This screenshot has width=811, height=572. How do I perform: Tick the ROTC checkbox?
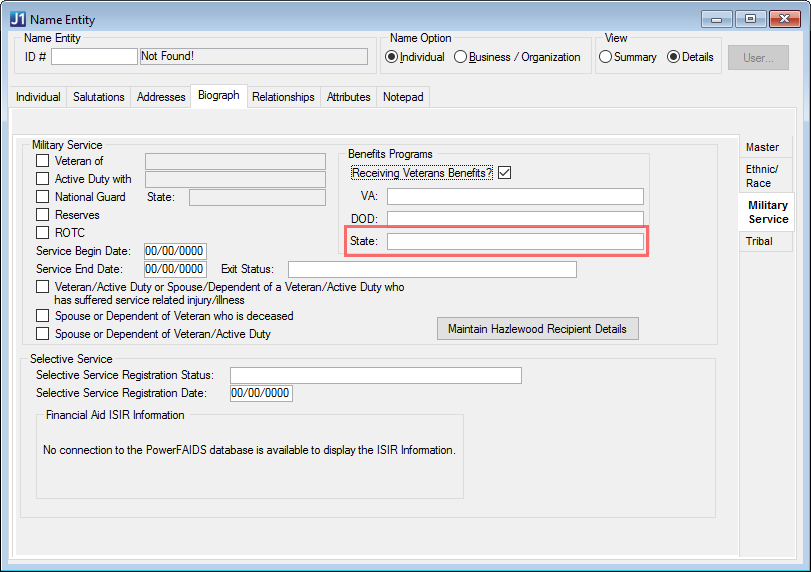43,233
